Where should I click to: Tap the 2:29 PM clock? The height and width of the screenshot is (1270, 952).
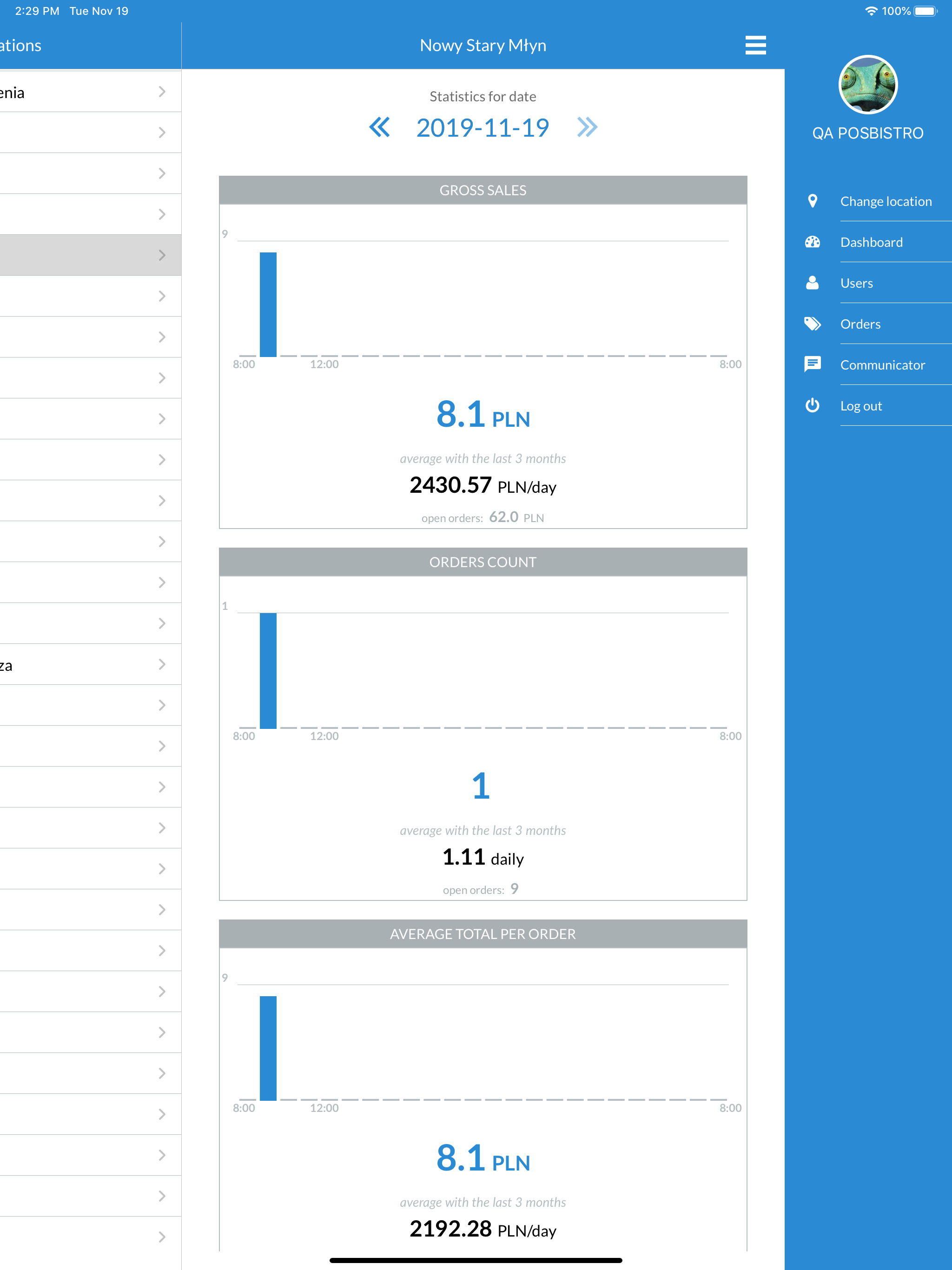pyautogui.click(x=37, y=11)
